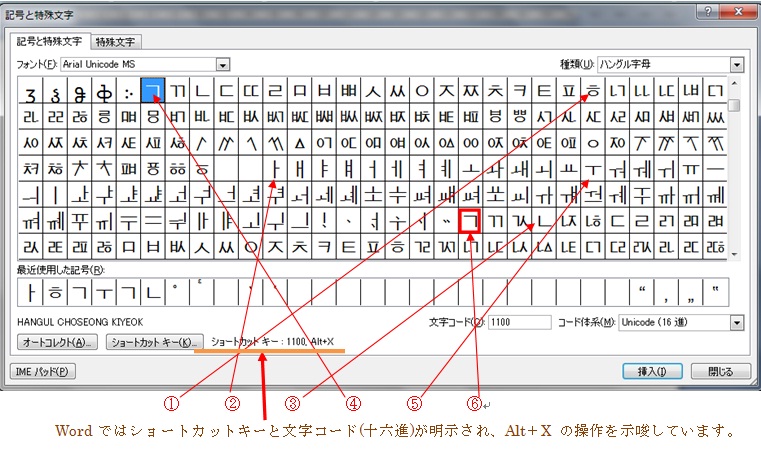Open the フォント dropdown arrow
Image resolution: width=761 pixels, height=451 pixels.
tap(222, 65)
